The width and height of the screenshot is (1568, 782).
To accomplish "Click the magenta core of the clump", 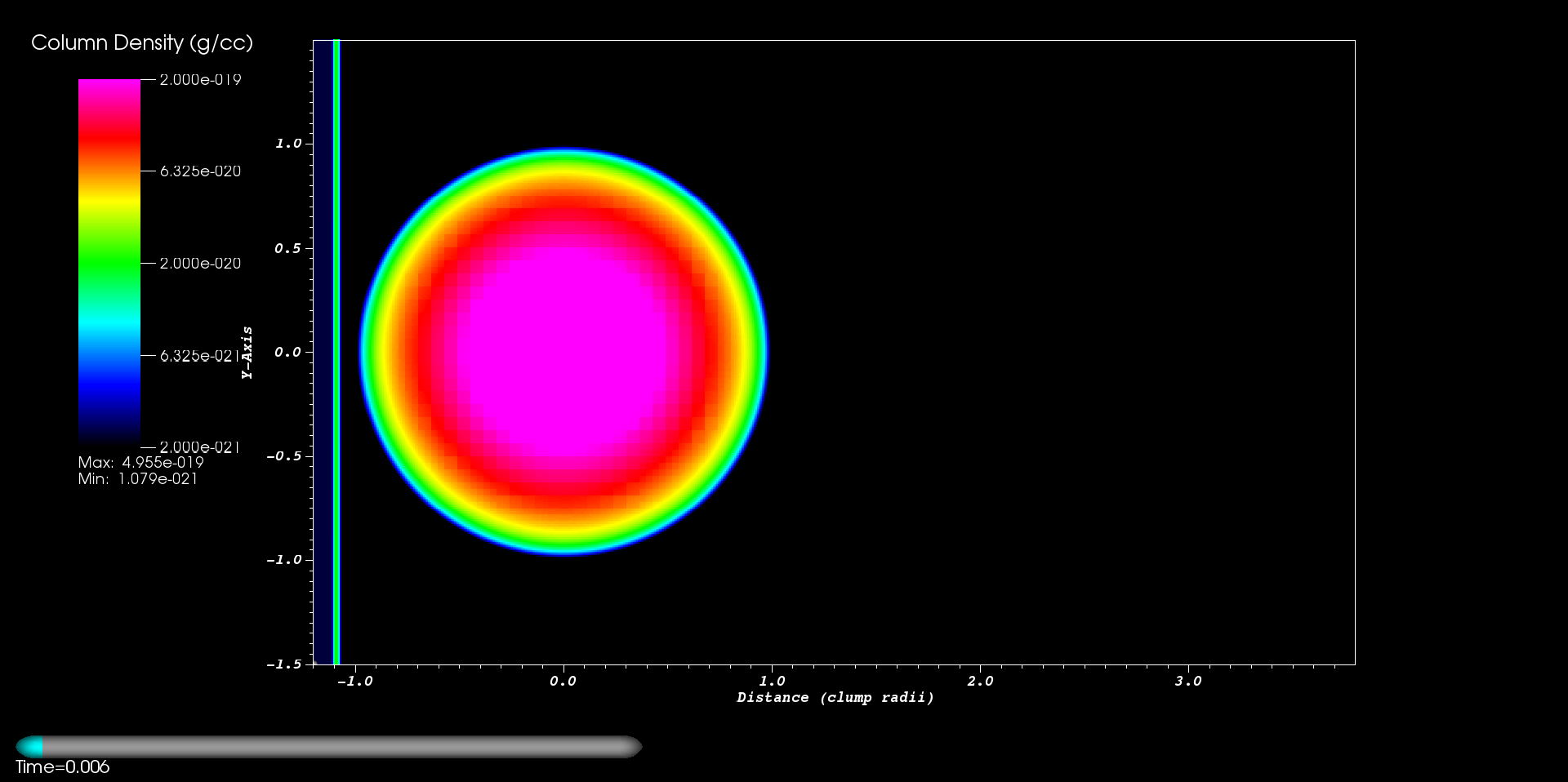I will [x=563, y=351].
